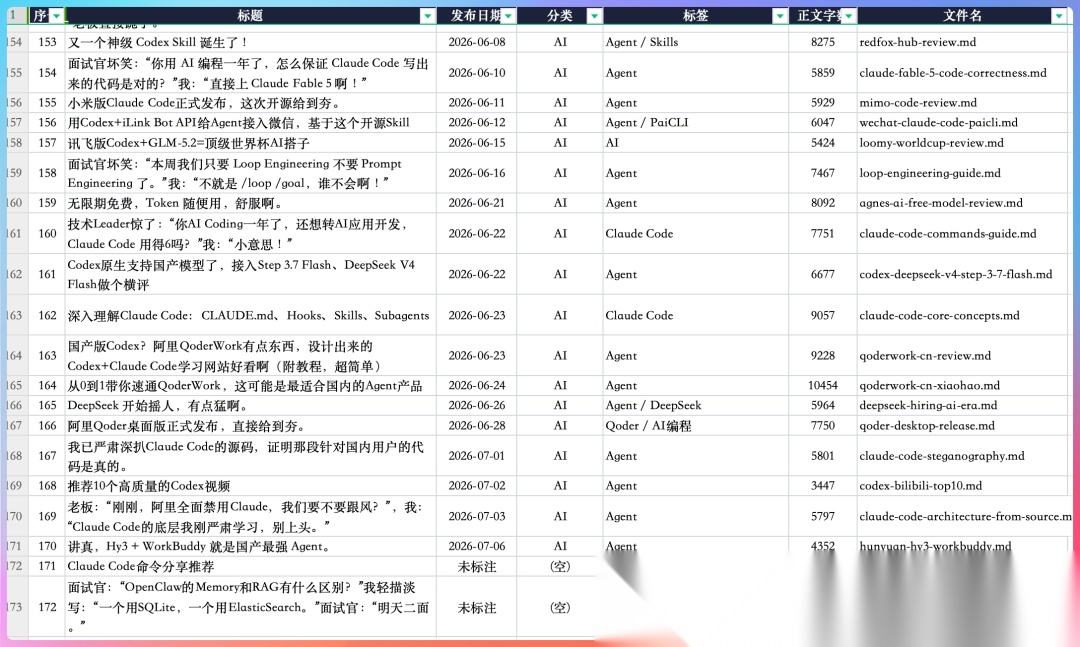1080x647 pixels.
Task: Click file name codex-deepseek-v4-step-3-7-flash.md
Action: coord(955,274)
